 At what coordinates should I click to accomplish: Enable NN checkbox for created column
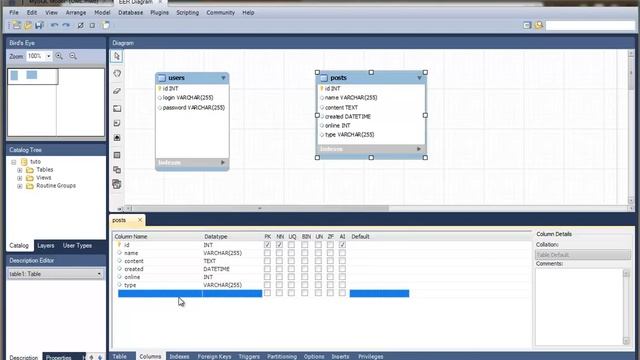(x=279, y=269)
